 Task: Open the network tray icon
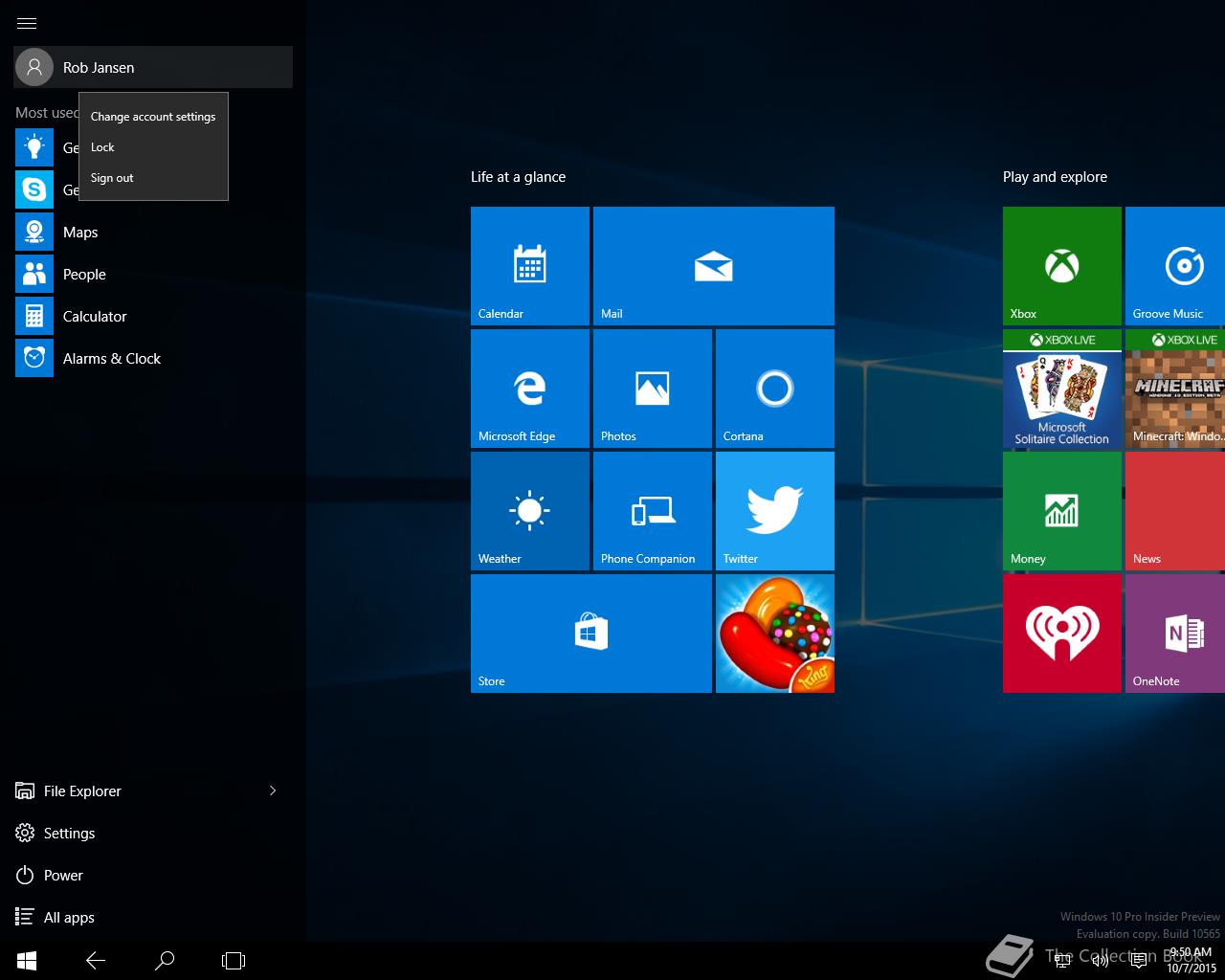[x=1062, y=961]
